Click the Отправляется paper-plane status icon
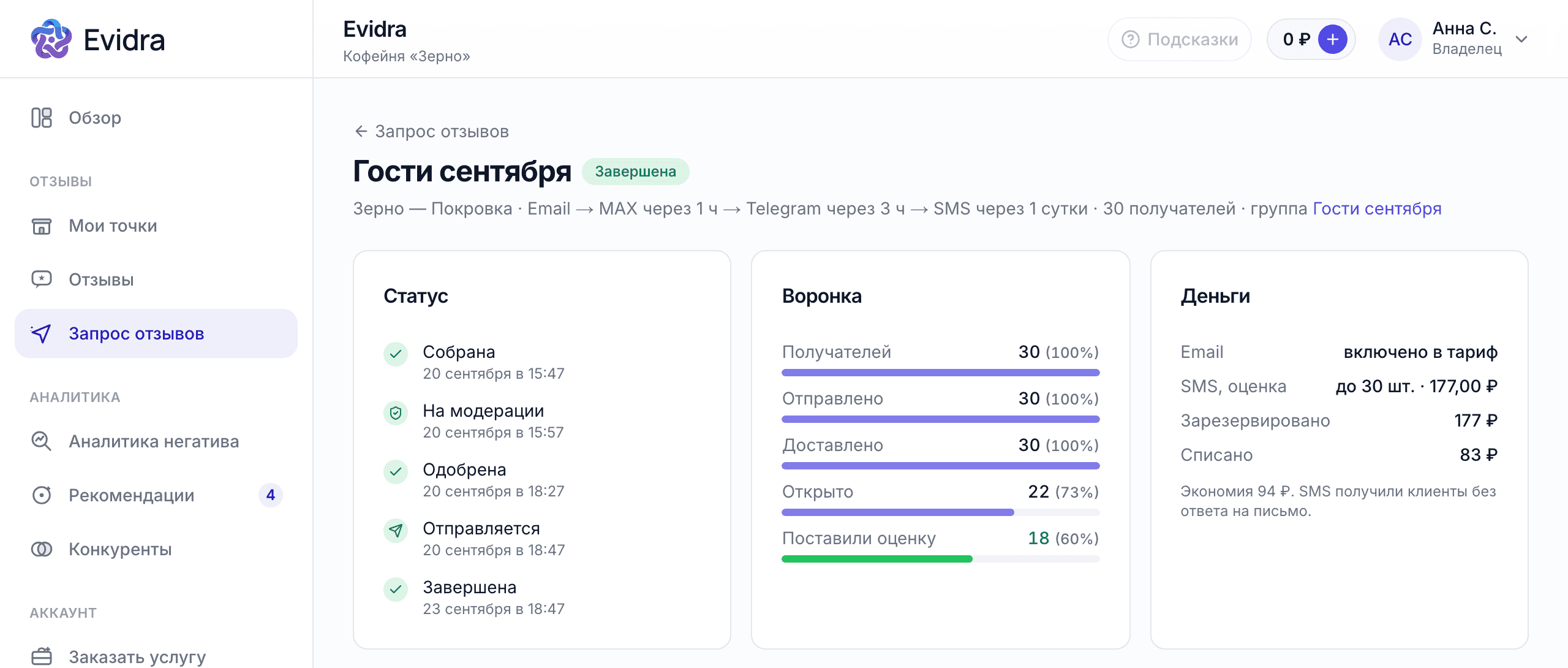Viewport: 1568px width, 668px height. (396, 530)
